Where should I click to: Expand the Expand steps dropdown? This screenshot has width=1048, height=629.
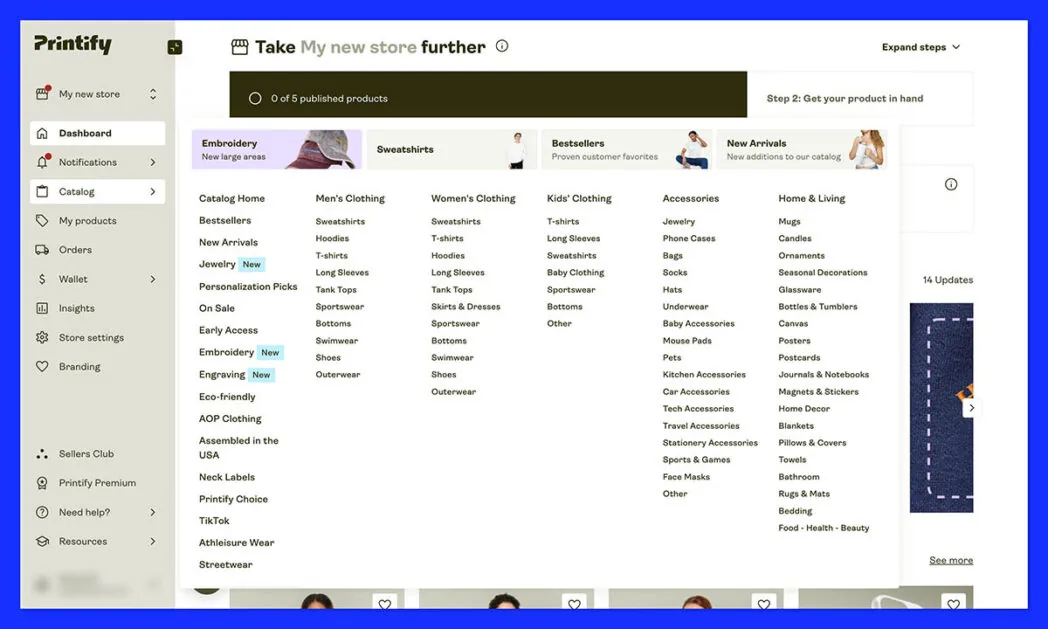tap(920, 47)
